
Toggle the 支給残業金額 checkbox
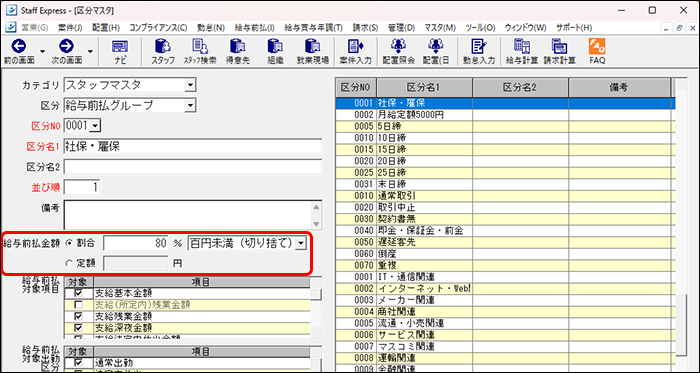click(79, 316)
